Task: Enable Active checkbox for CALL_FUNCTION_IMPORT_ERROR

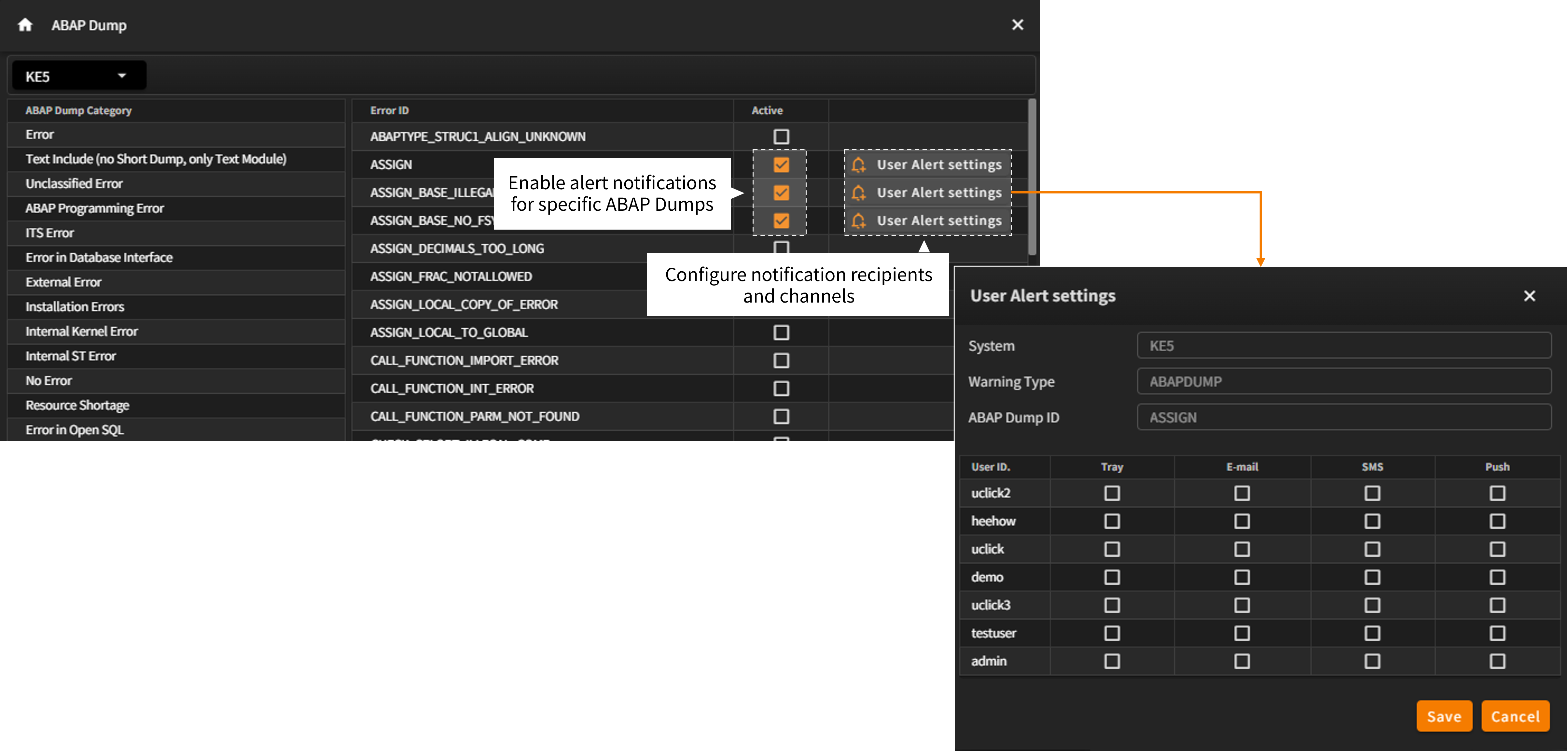Action: coord(781,361)
